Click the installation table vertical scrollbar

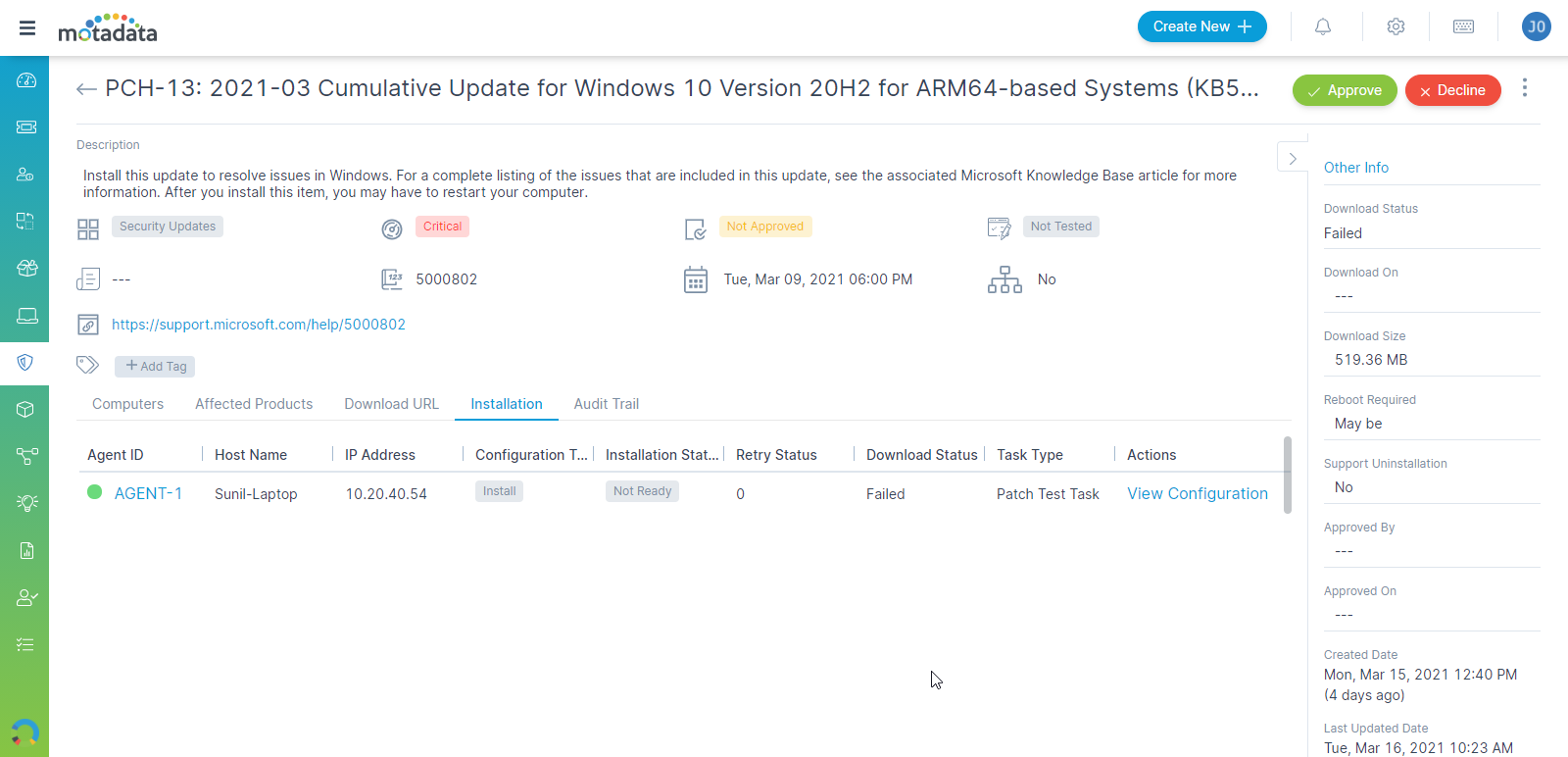(1287, 476)
